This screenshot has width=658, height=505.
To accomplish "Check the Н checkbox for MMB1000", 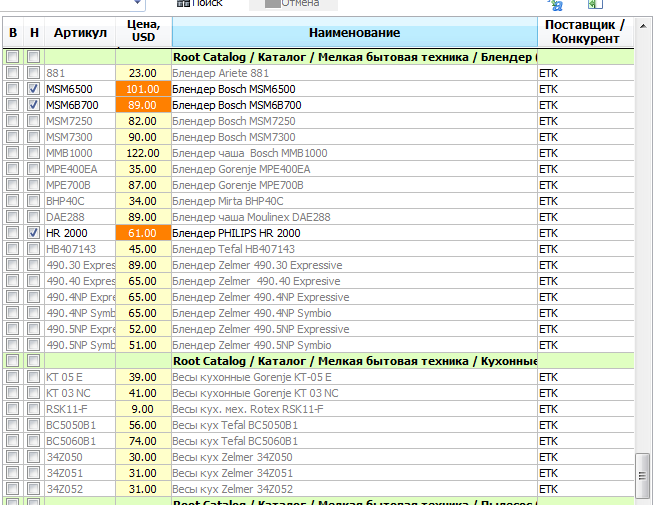I will (x=34, y=153).
